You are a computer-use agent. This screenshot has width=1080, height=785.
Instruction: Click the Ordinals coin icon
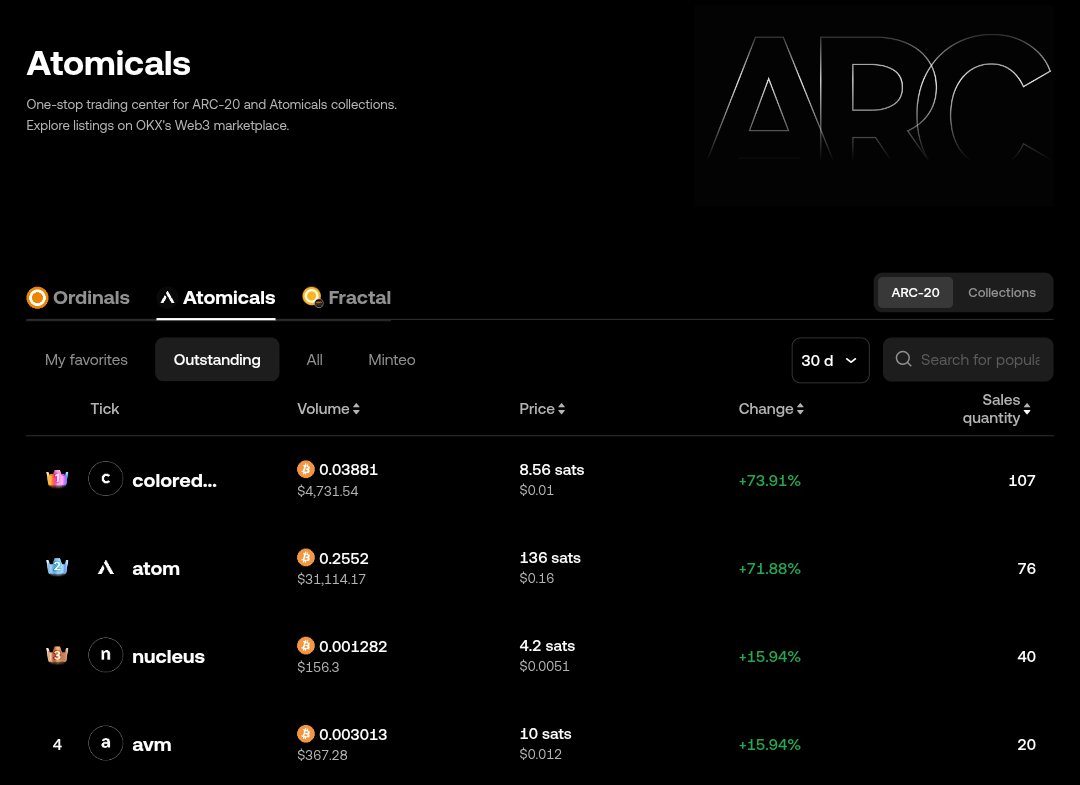[x=37, y=297]
